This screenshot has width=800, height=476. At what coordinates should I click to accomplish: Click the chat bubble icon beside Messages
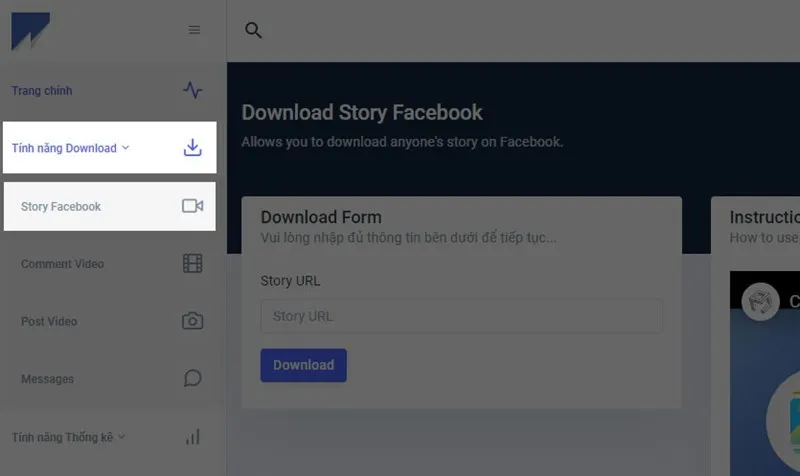coord(192,378)
